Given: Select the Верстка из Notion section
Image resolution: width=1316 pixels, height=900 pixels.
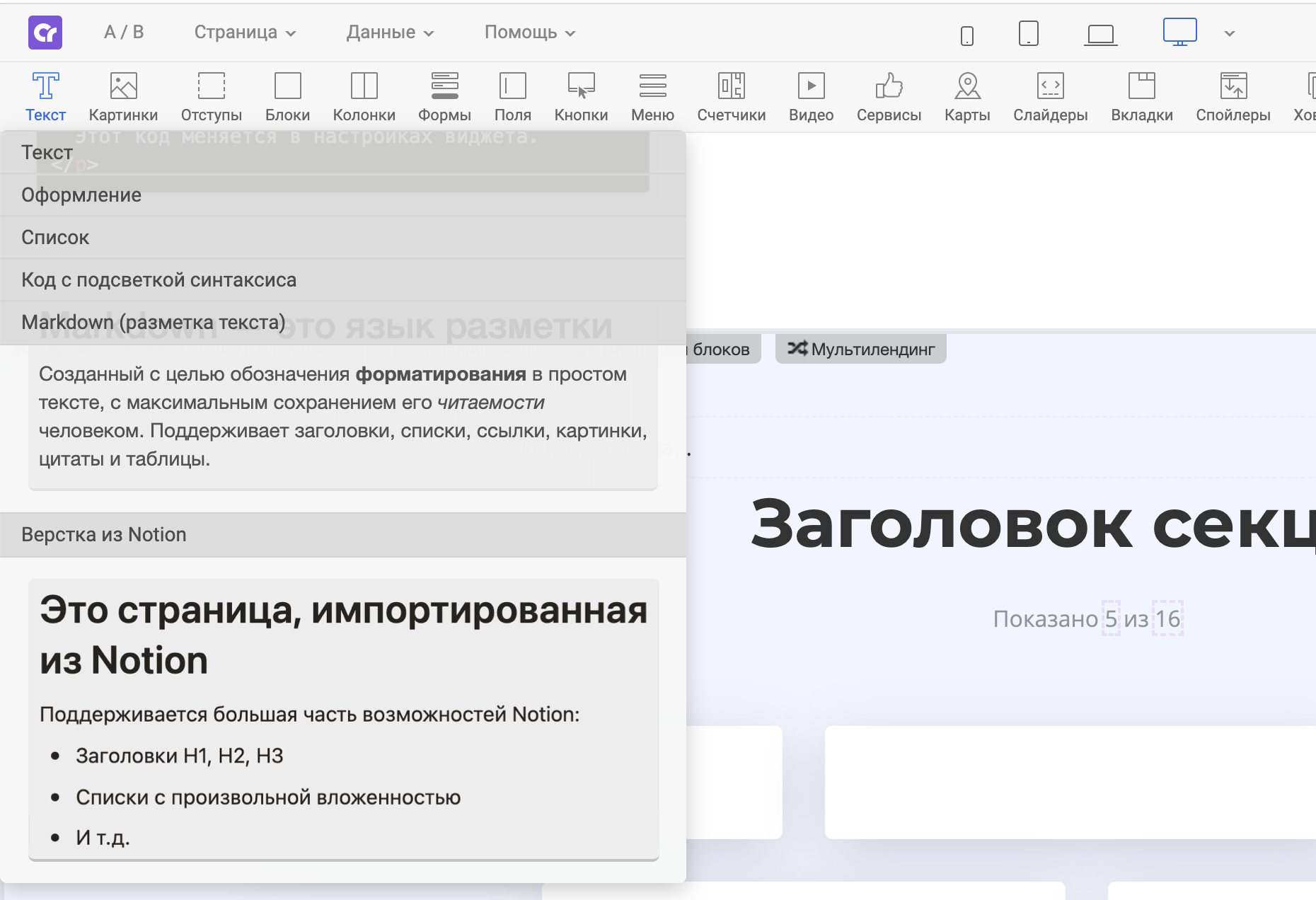Looking at the screenshot, I should [343, 534].
